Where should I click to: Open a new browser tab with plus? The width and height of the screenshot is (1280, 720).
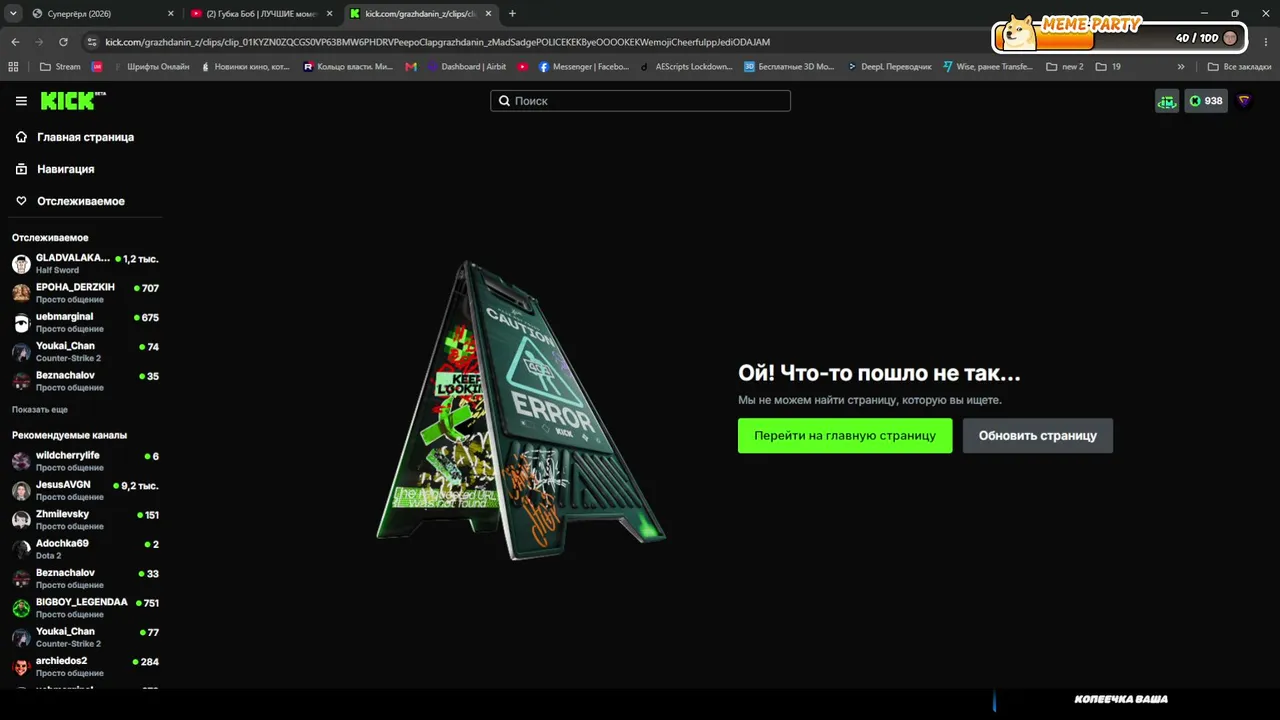tap(512, 14)
